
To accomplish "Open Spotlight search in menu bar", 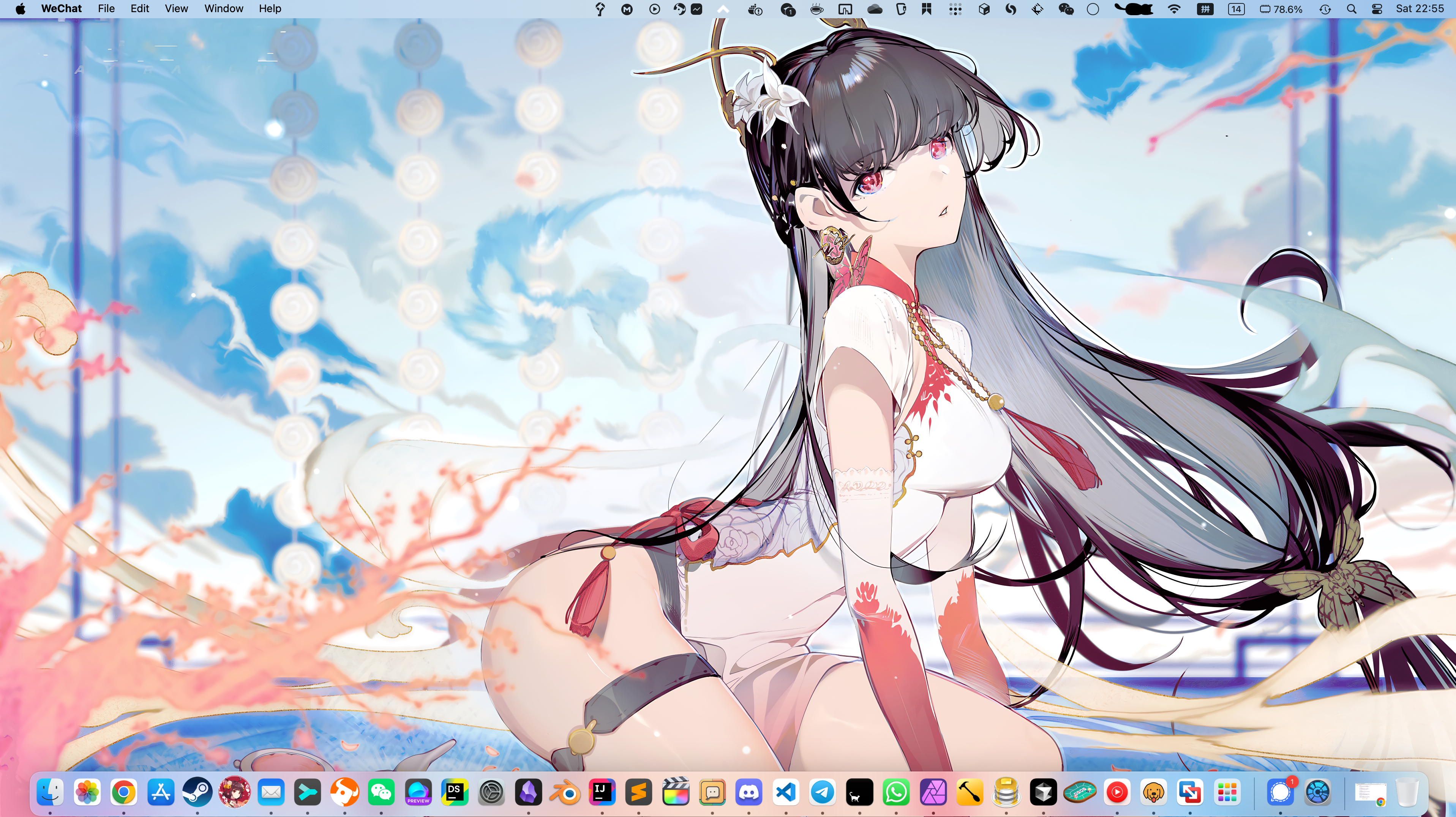I will (x=1352, y=9).
